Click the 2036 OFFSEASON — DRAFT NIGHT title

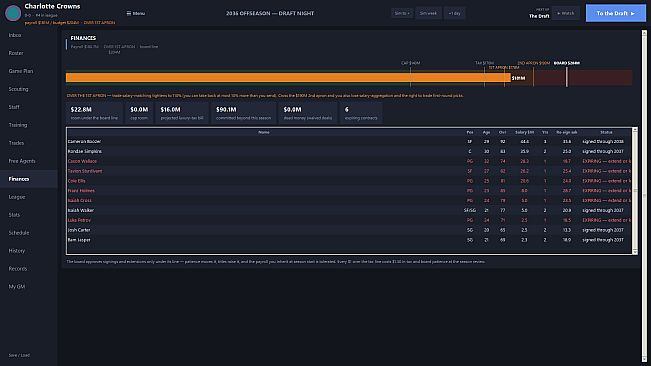(270, 13)
